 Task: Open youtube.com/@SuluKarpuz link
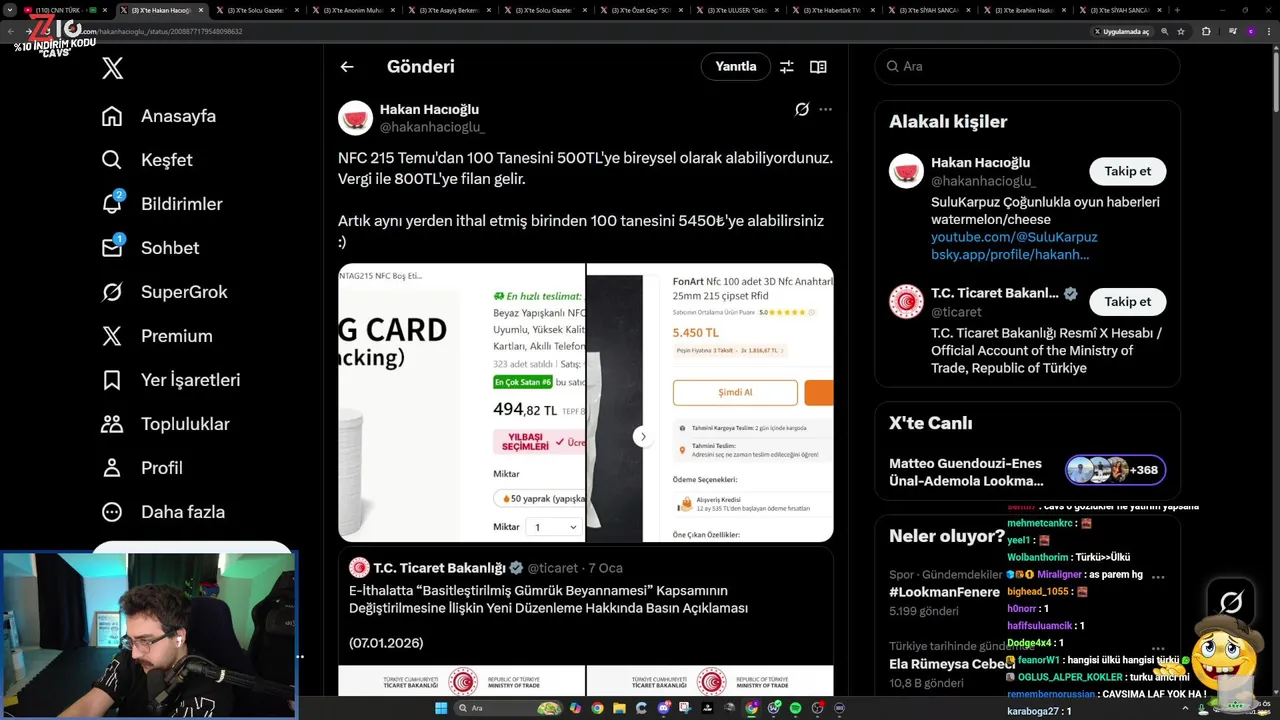pos(1014,237)
